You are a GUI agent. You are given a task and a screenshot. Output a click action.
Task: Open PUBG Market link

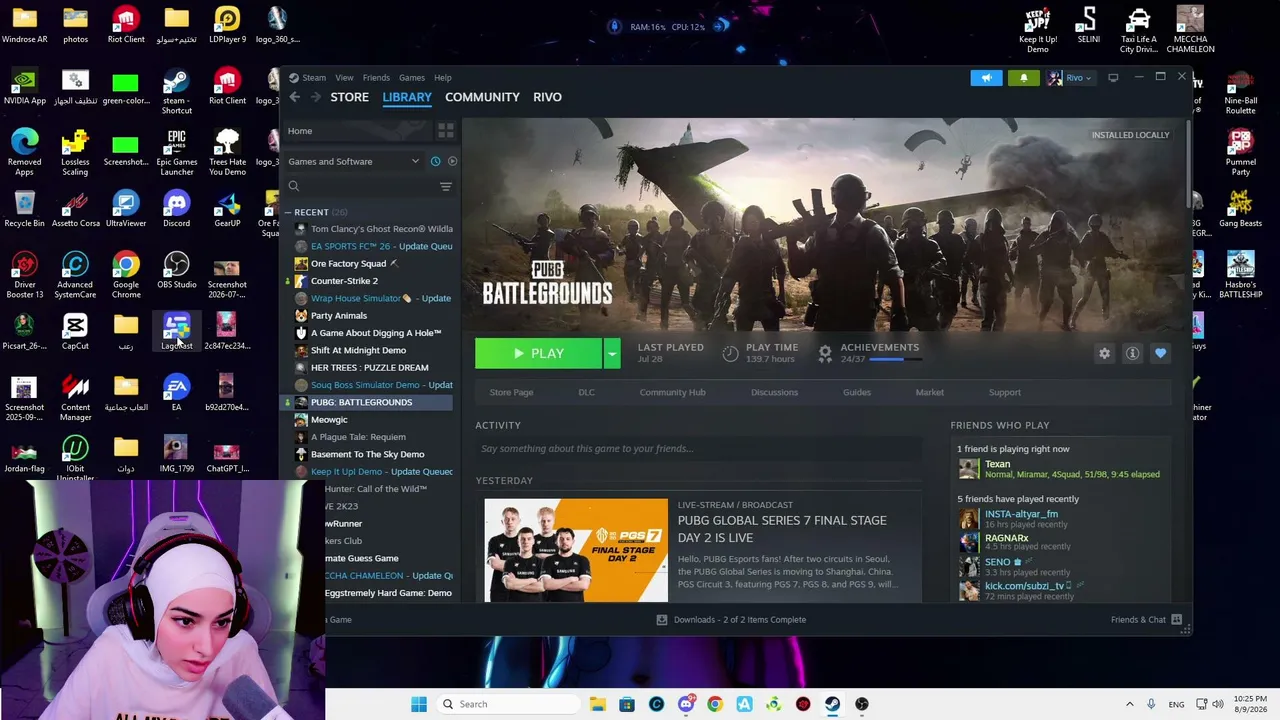point(929,392)
